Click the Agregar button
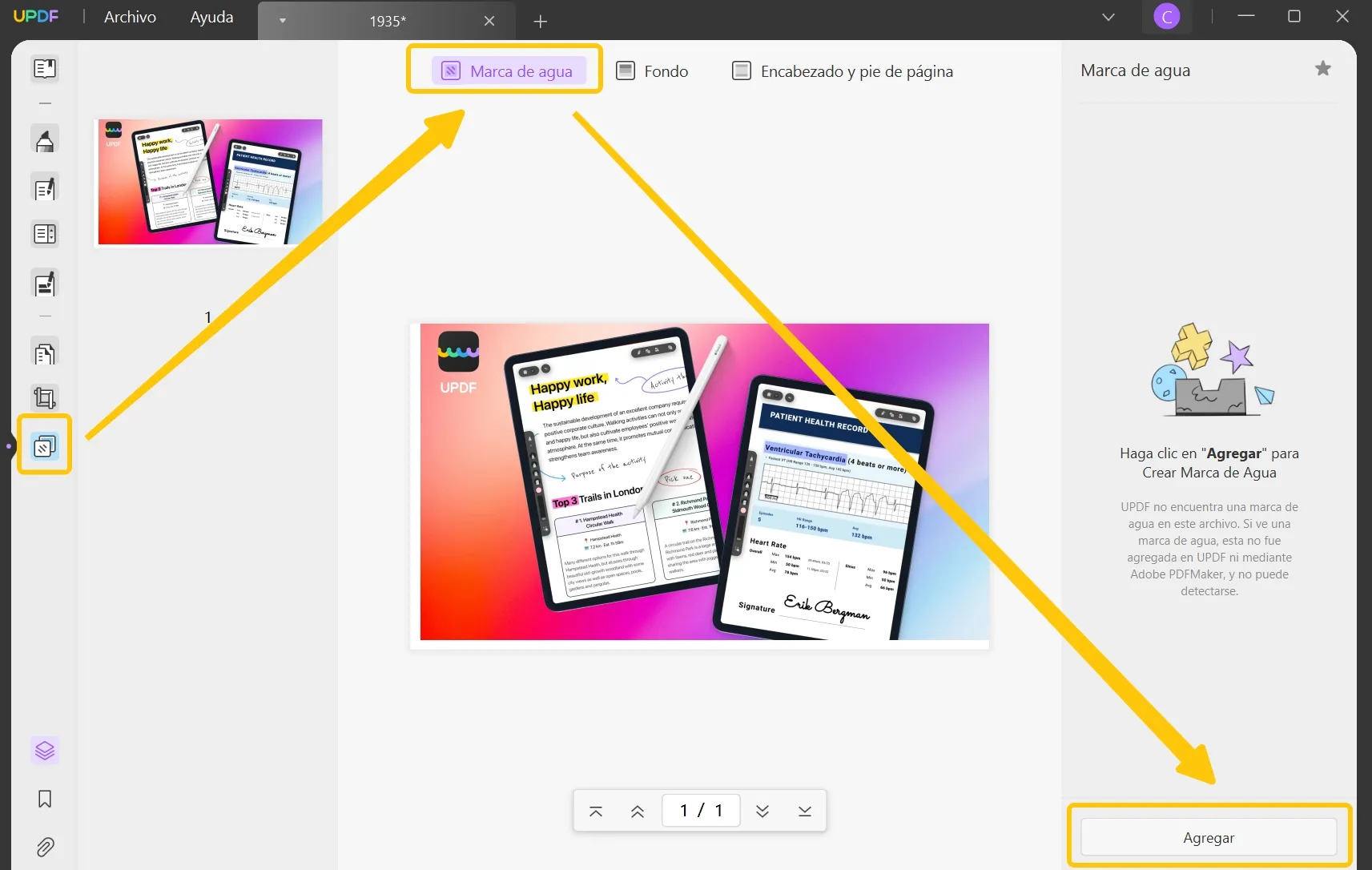The width and height of the screenshot is (1372, 870). tap(1209, 837)
